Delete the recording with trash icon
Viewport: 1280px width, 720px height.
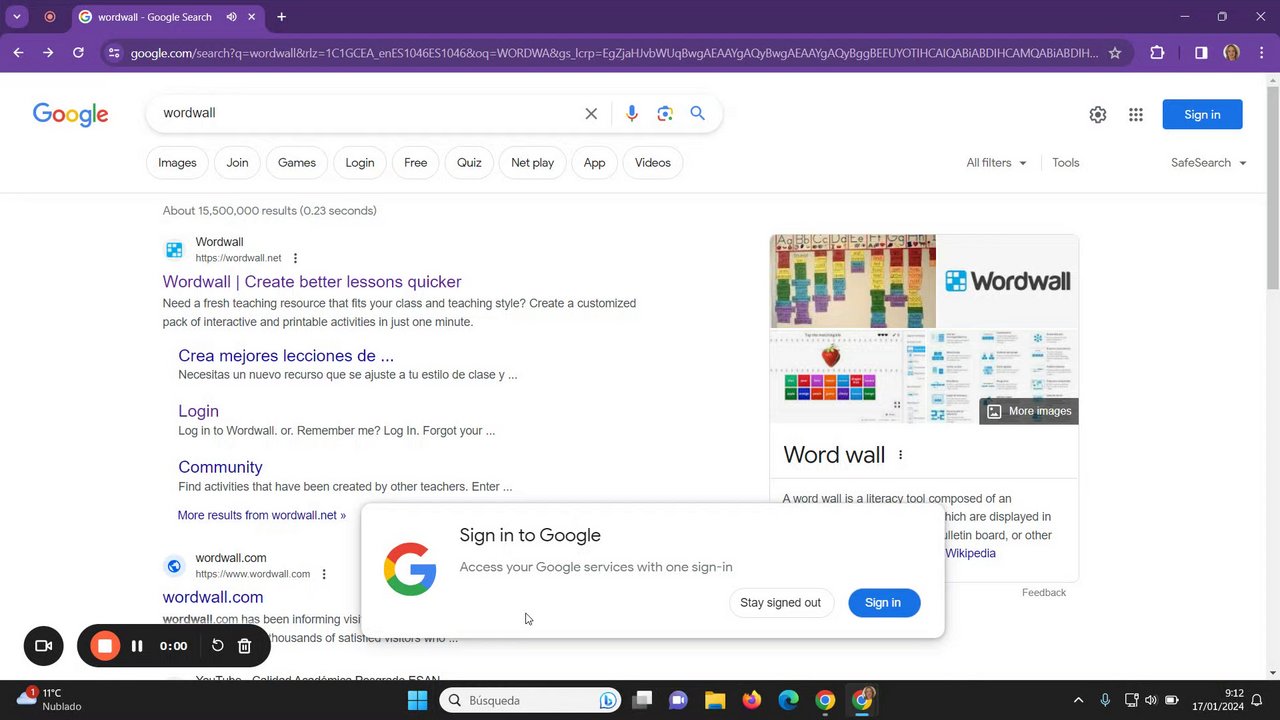[244, 646]
